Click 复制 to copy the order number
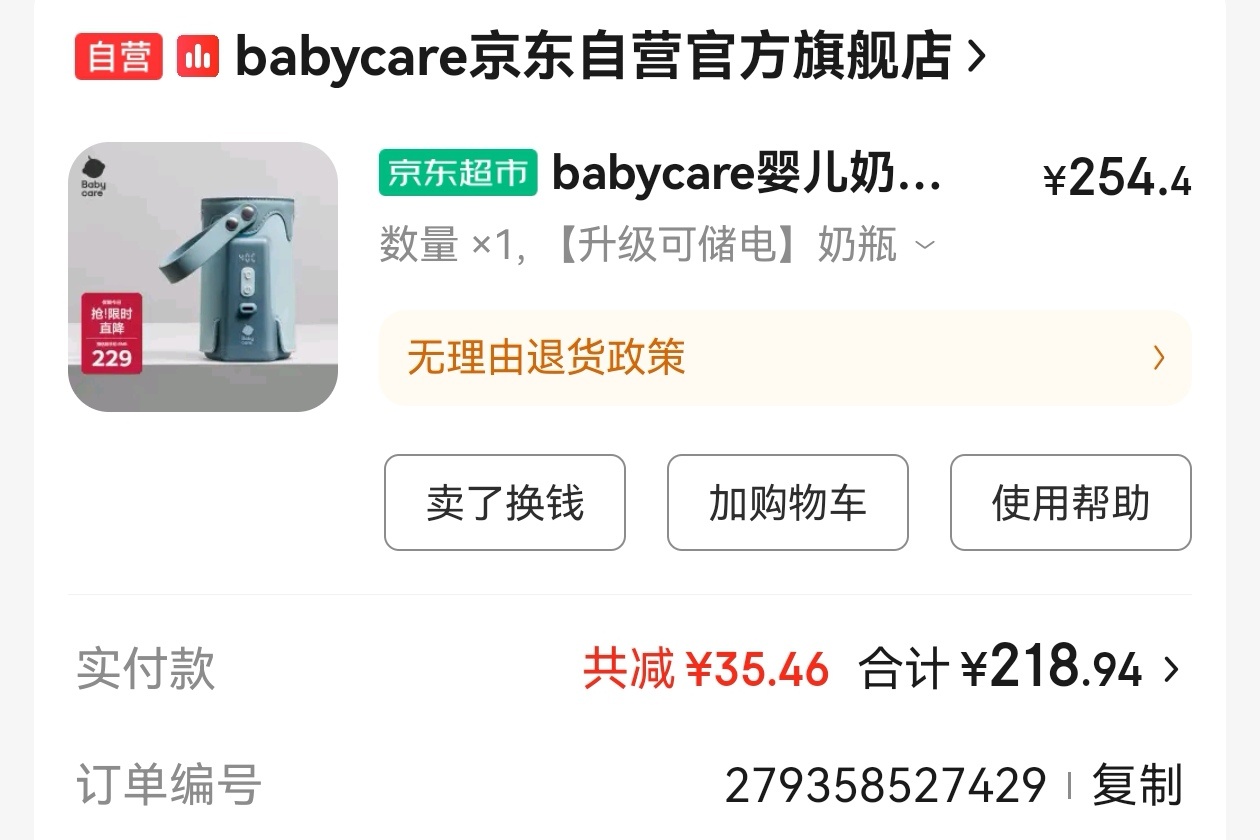The image size is (1260, 840). click(x=1137, y=785)
